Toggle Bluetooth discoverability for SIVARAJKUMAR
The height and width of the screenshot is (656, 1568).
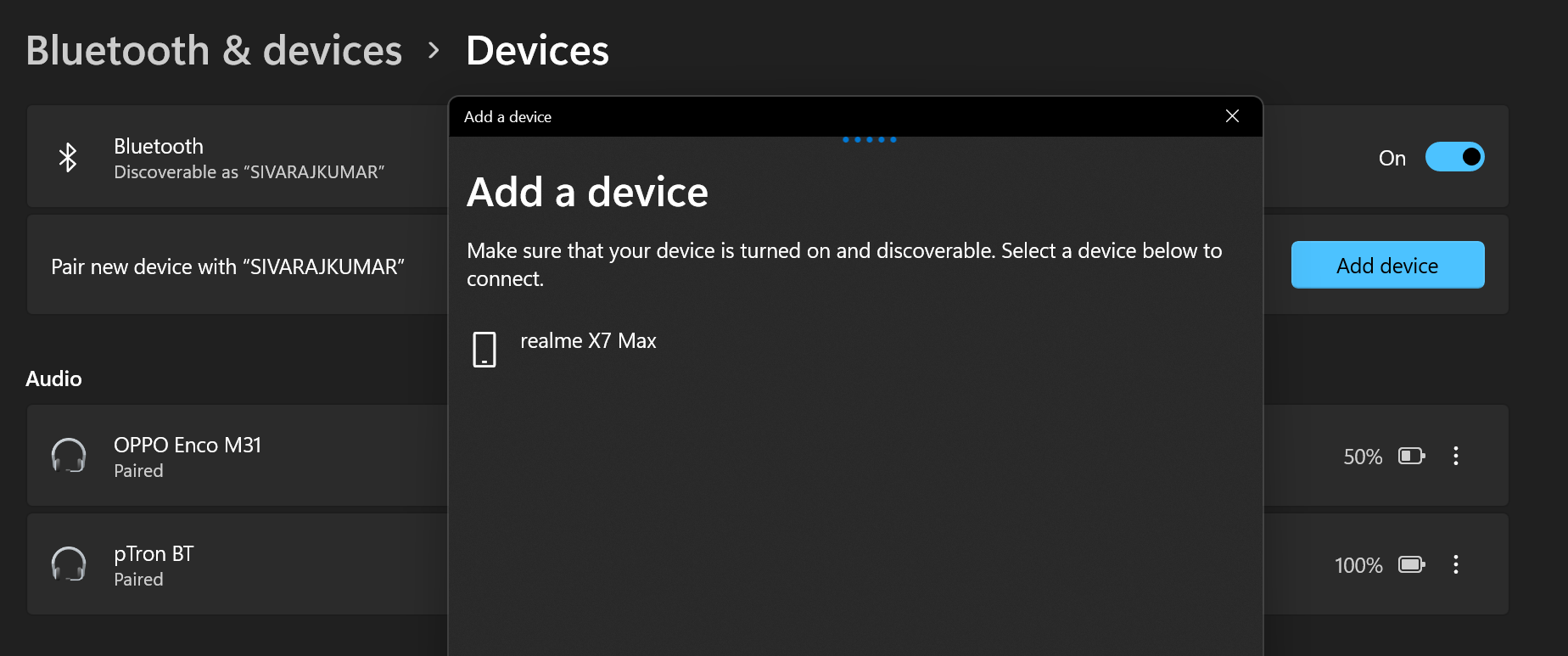(1454, 157)
